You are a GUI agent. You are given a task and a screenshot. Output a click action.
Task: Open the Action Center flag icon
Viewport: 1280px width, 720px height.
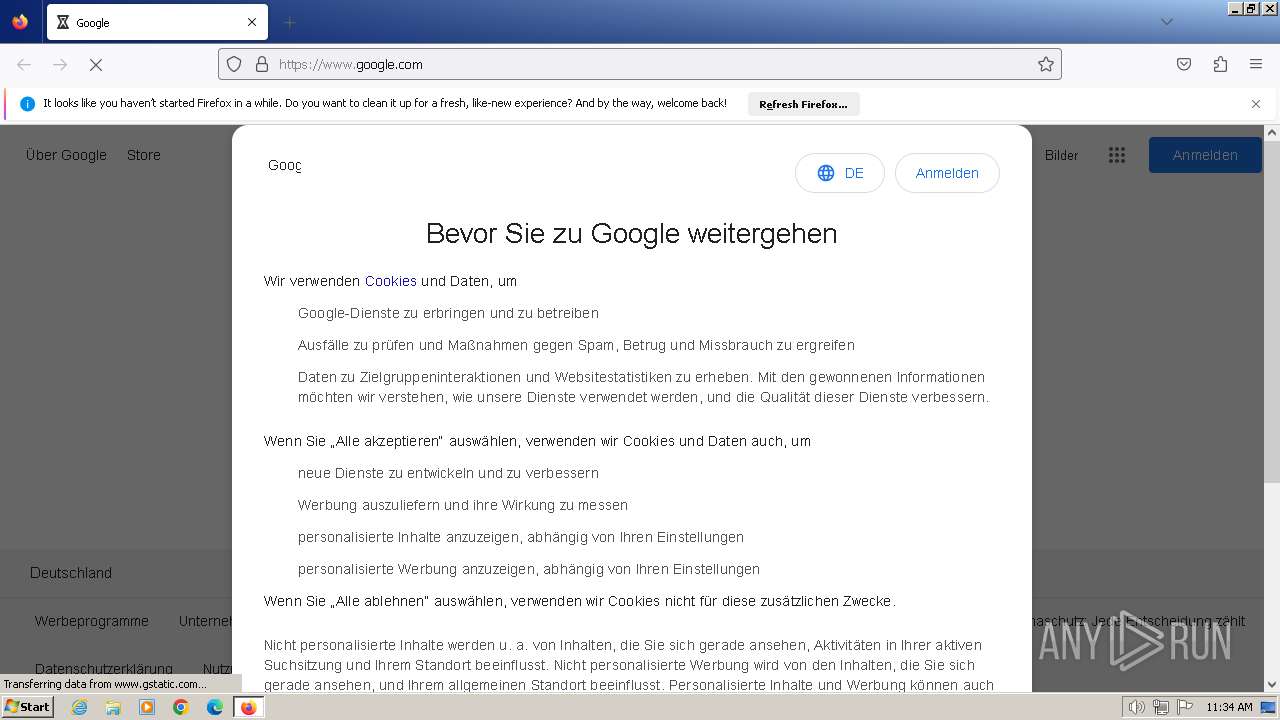pos(1185,707)
